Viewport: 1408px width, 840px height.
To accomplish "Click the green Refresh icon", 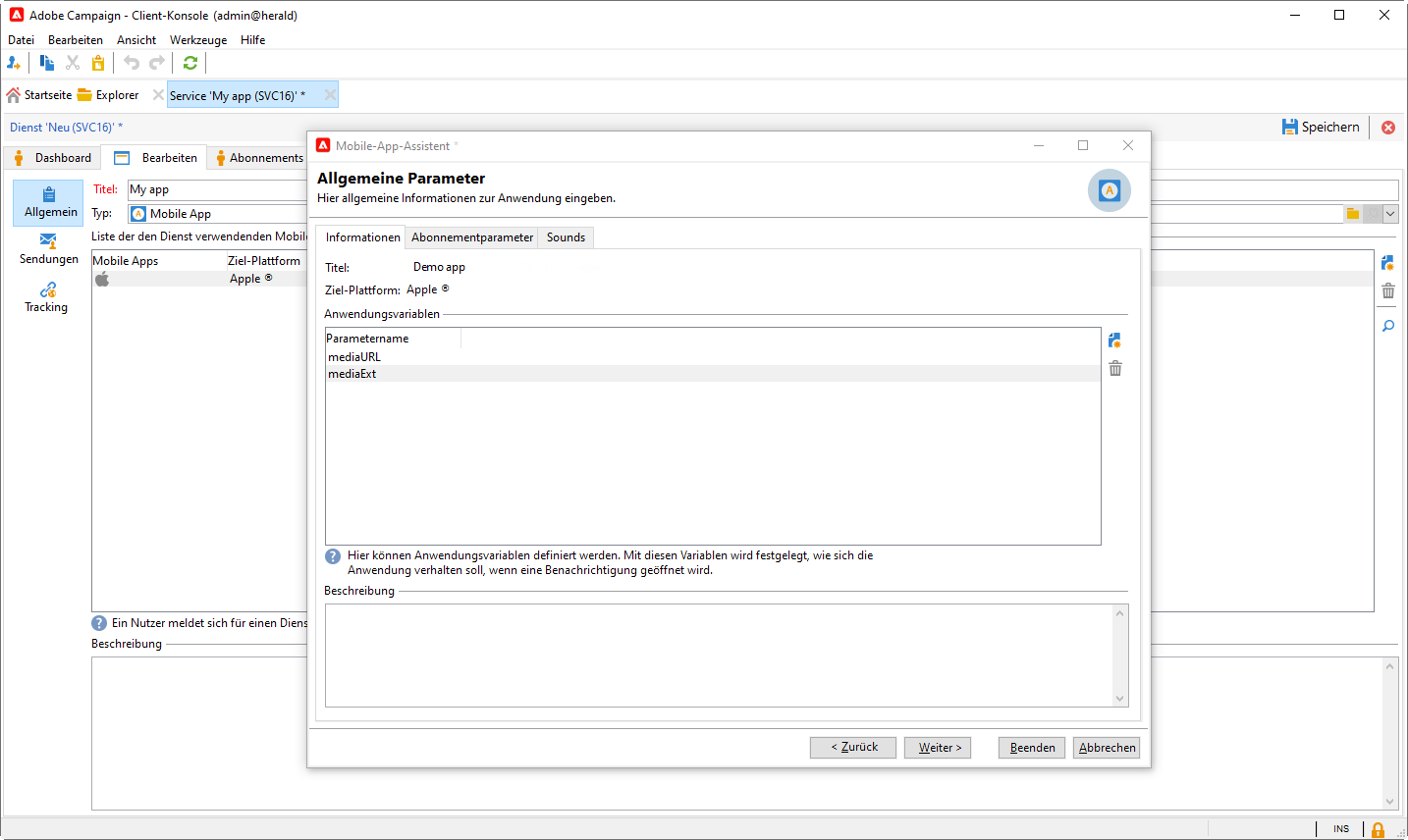I will click(190, 63).
